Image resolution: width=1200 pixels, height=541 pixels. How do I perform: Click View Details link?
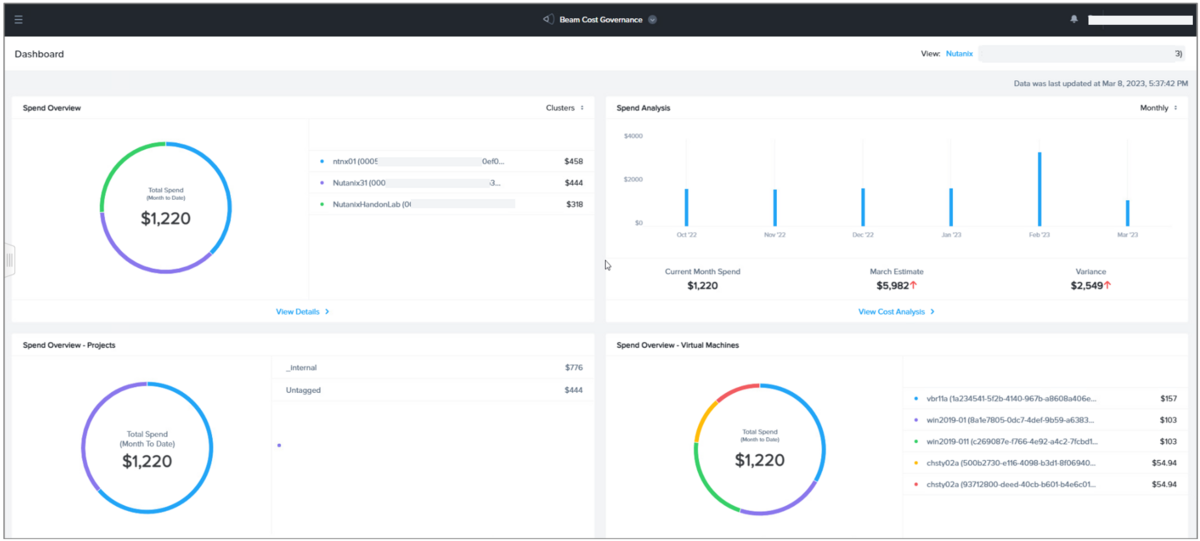coord(302,312)
